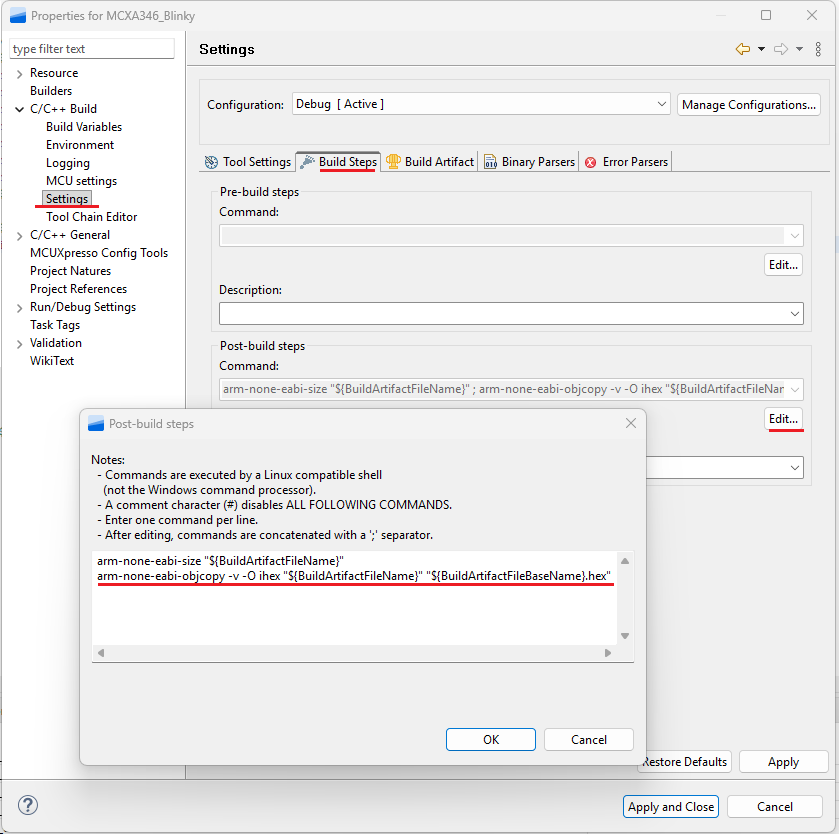This screenshot has width=839, height=834.
Task: Select MCU settings in the tree
Action: tap(81, 181)
